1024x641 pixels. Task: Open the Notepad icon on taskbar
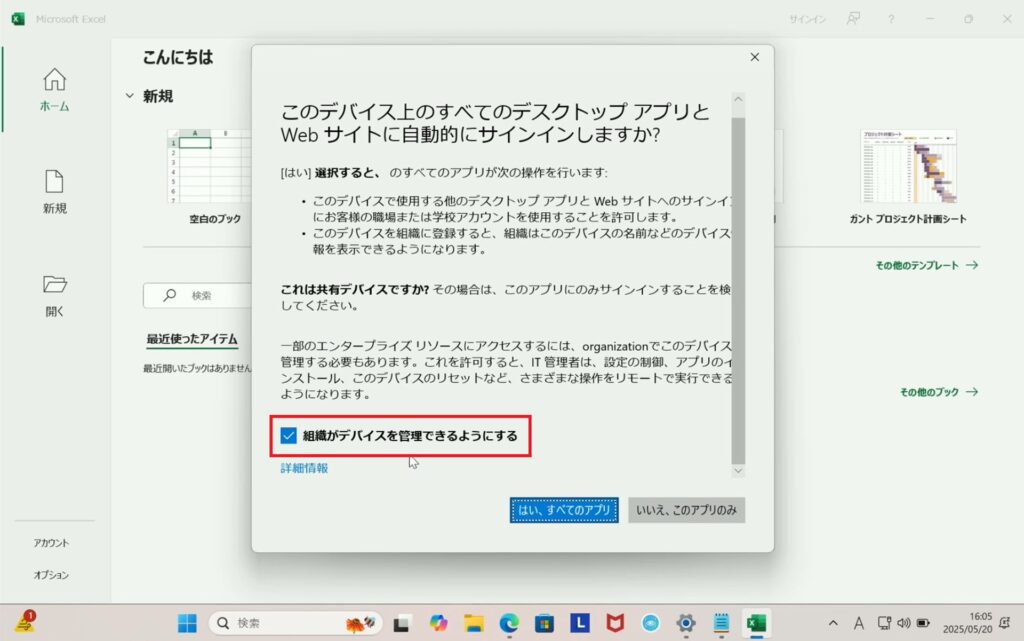[x=721, y=623]
